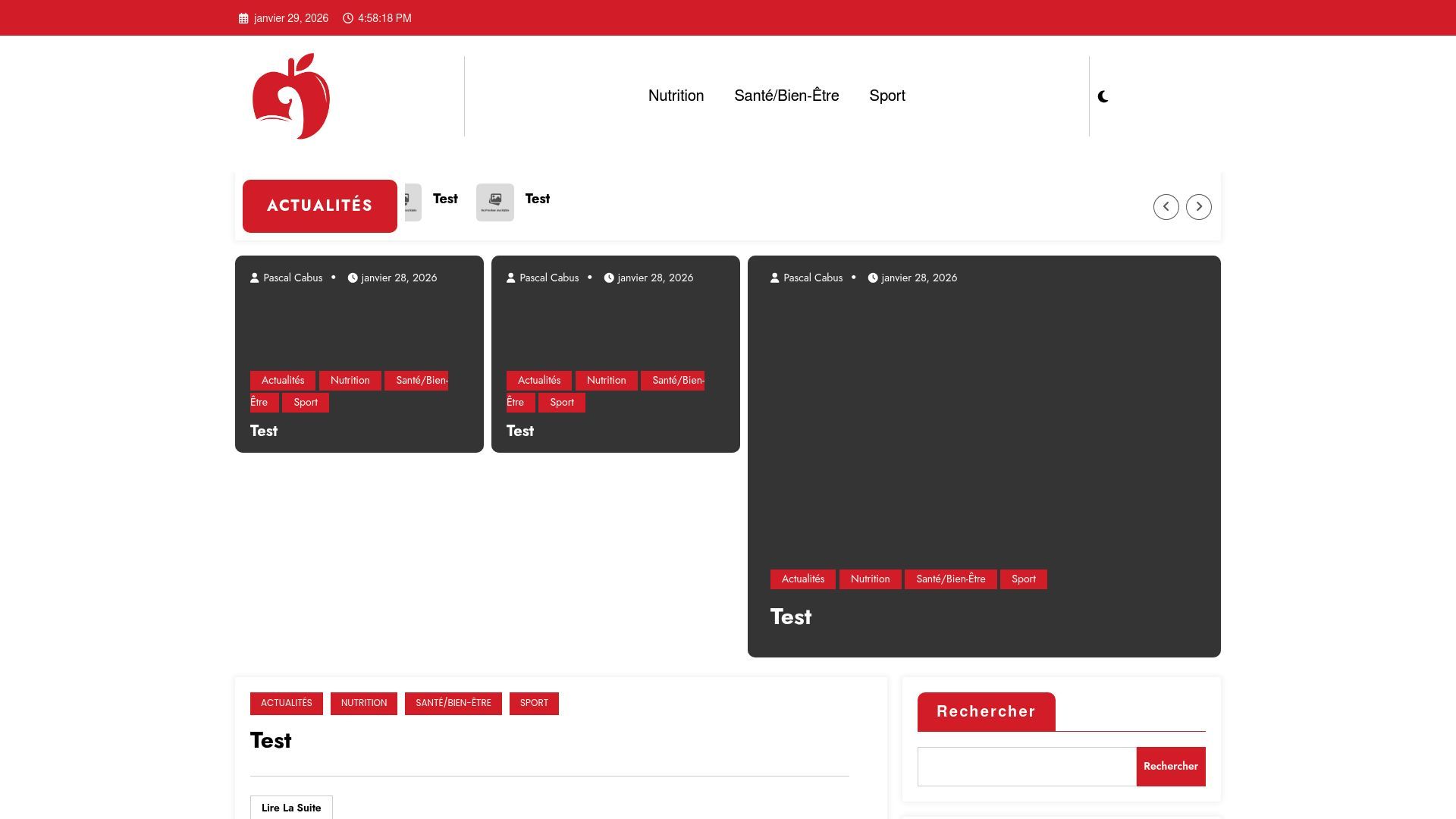Focus the Rechercher search input field

coord(1027,767)
